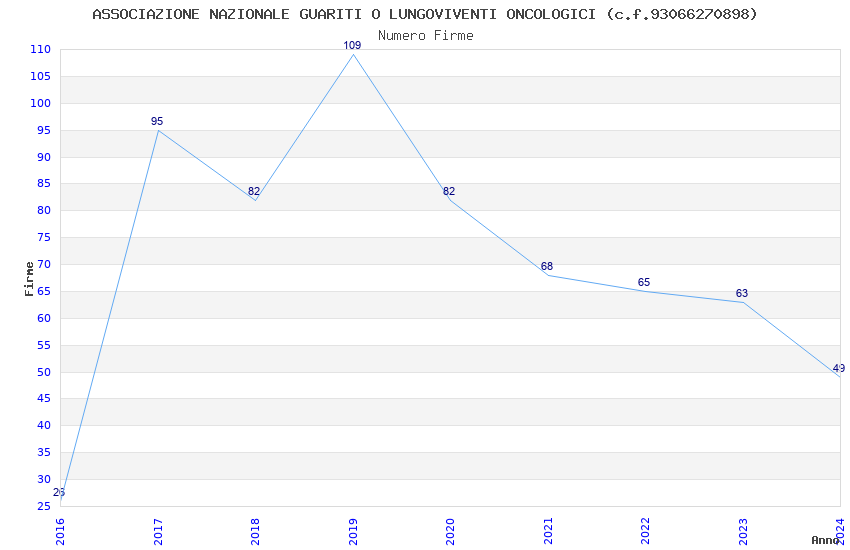This screenshot has height=550, width=850.
Task: Click the 82 data label above 2020
Action: tap(449, 191)
